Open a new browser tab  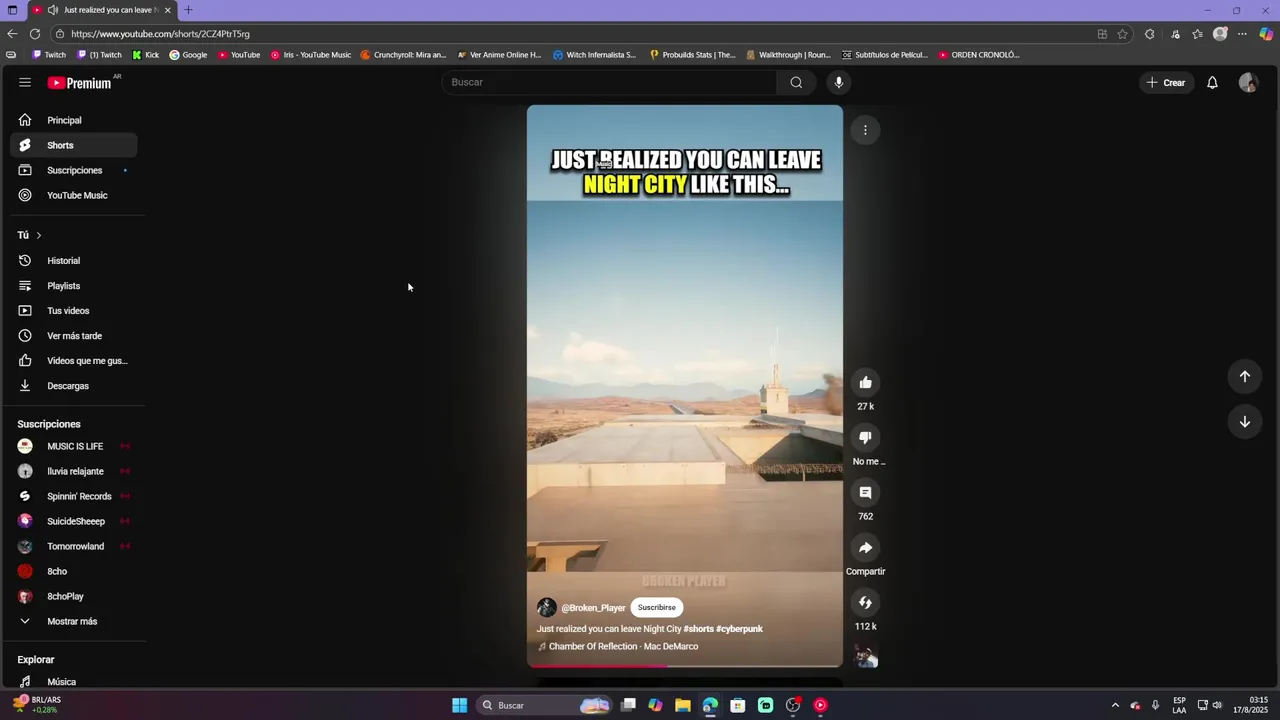point(188,10)
